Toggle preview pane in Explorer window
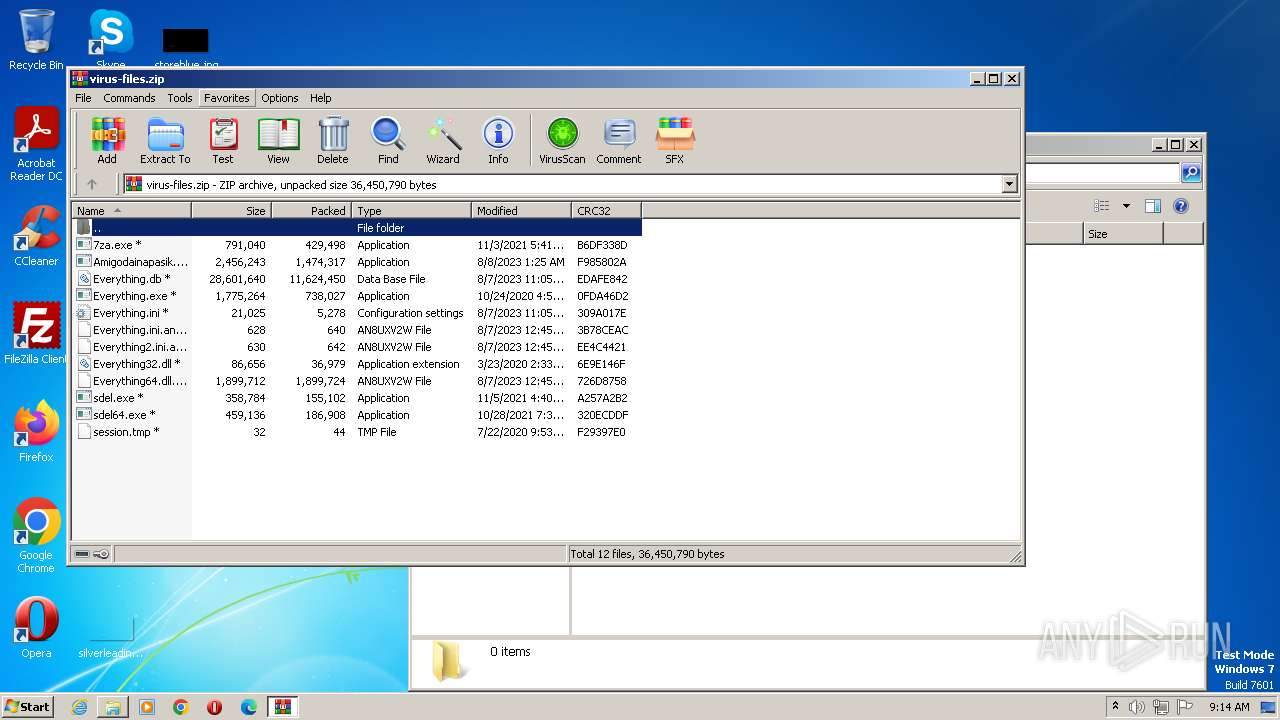 pos(1152,206)
